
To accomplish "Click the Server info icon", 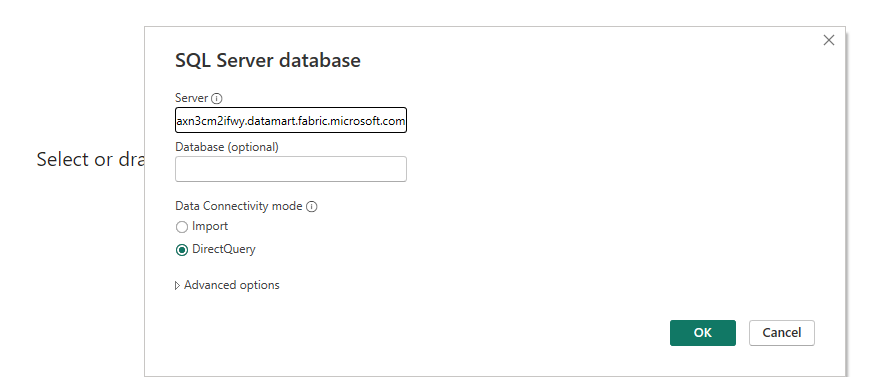I will point(217,98).
